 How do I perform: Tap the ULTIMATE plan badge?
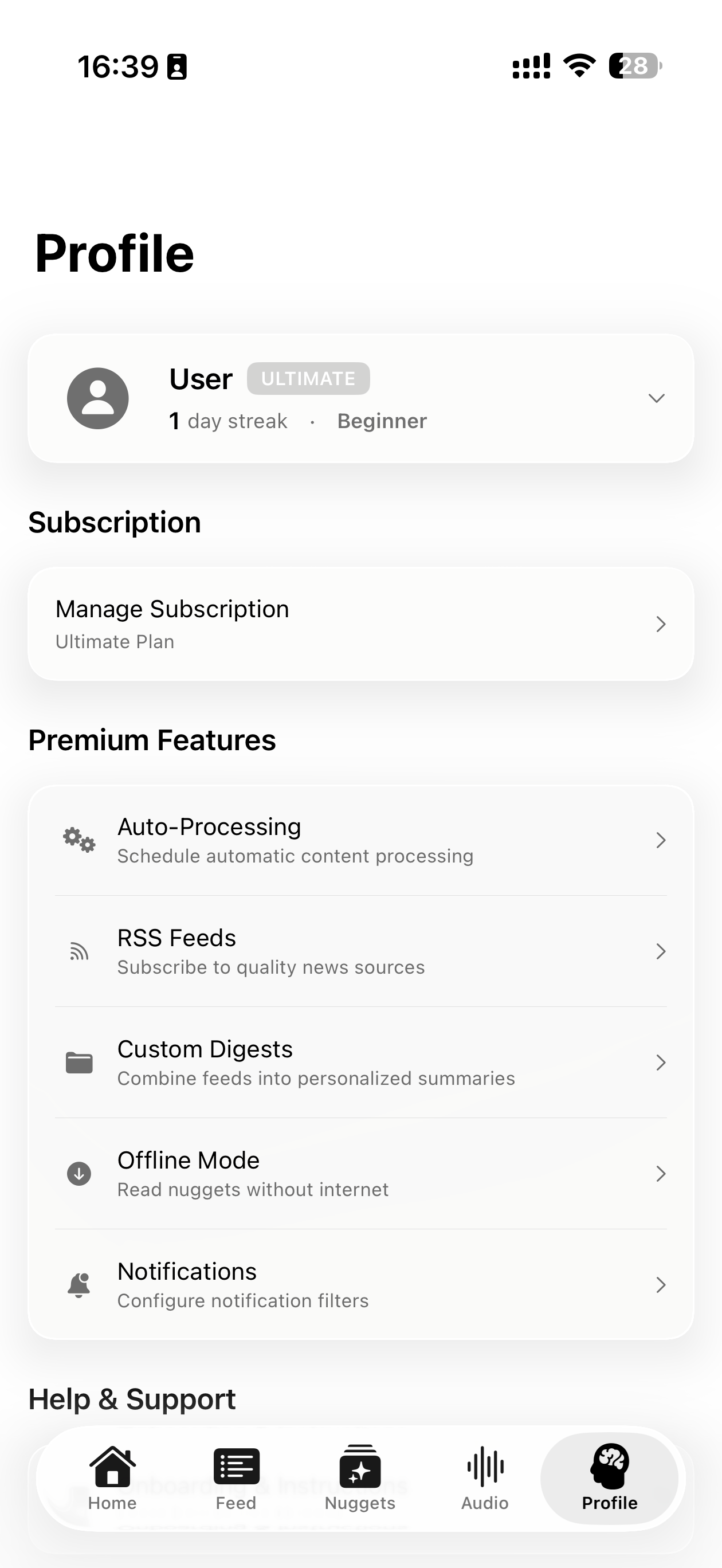tap(308, 379)
